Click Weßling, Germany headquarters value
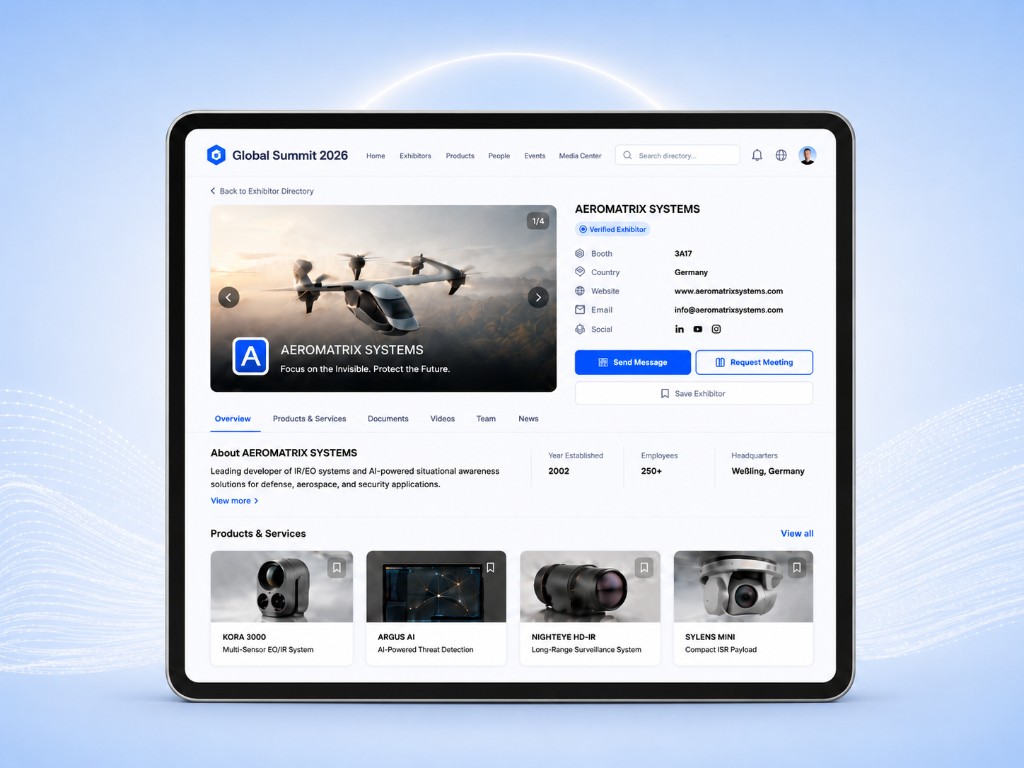Image resolution: width=1024 pixels, height=768 pixels. 768,471
